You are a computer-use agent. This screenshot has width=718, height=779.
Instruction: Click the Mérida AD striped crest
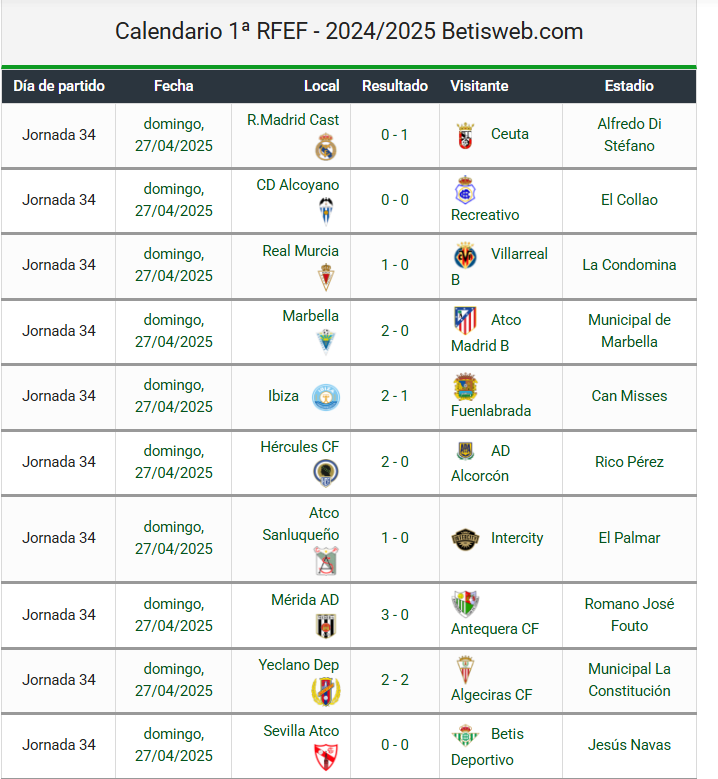pos(326,626)
